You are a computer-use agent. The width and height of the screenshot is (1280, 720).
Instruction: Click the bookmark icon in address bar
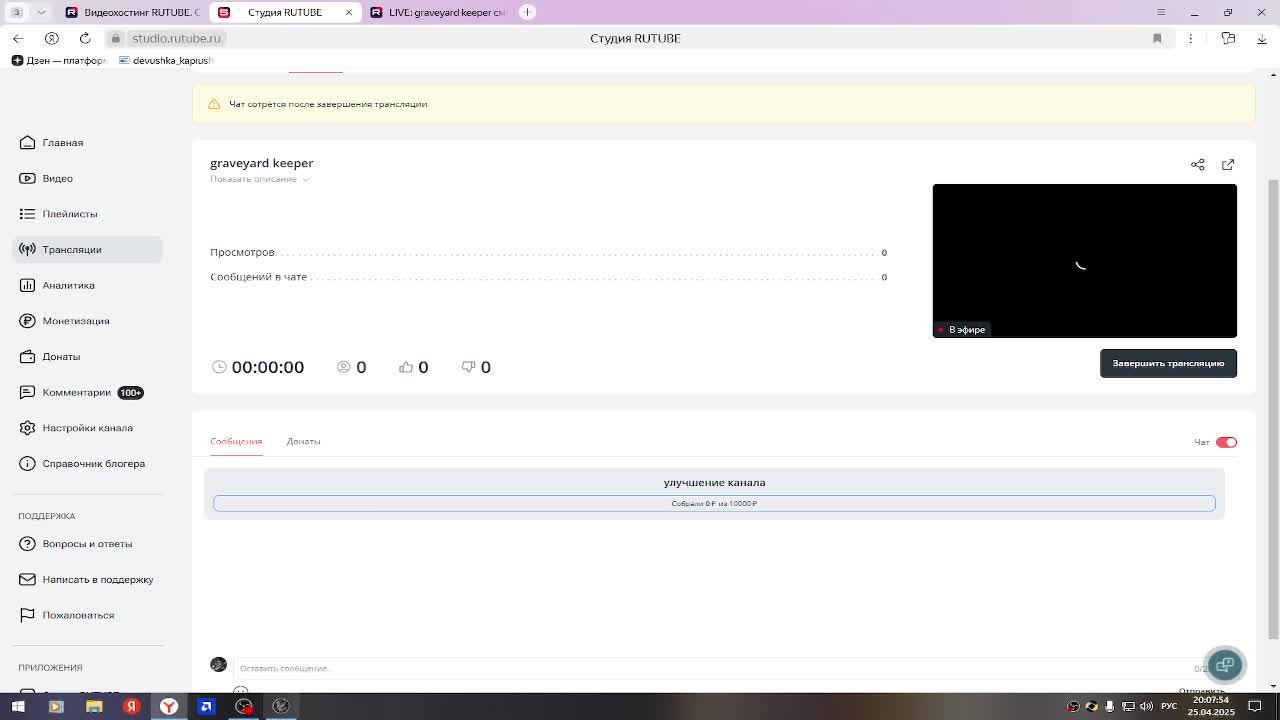point(1157,38)
